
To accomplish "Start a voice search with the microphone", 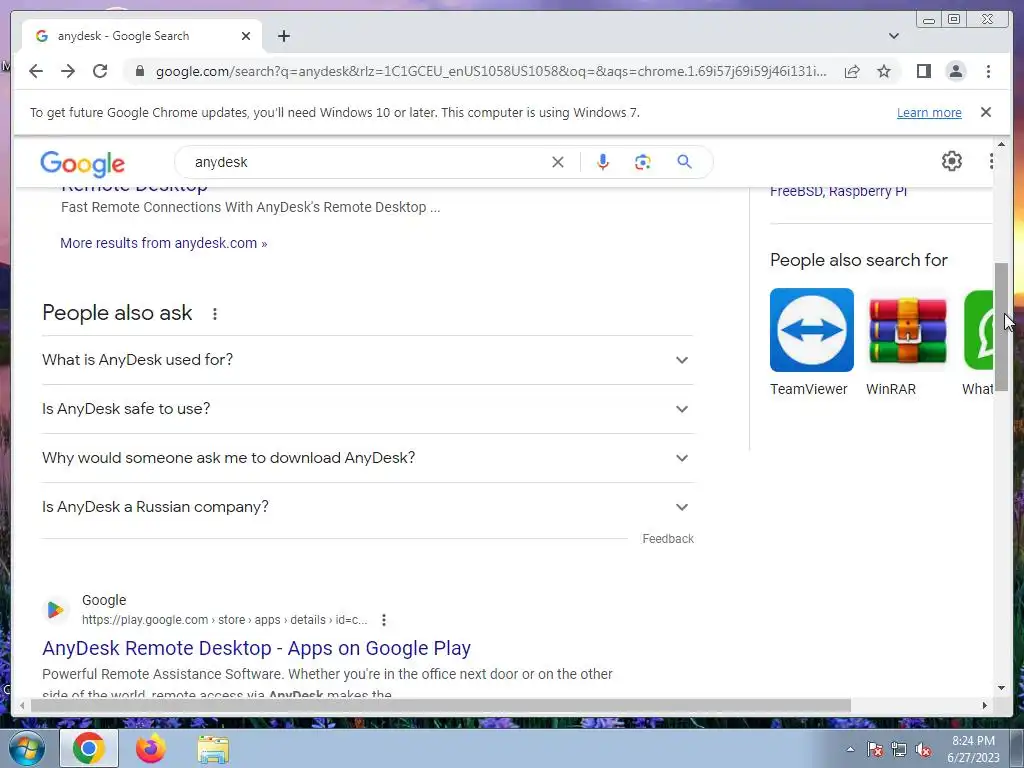I will click(603, 162).
